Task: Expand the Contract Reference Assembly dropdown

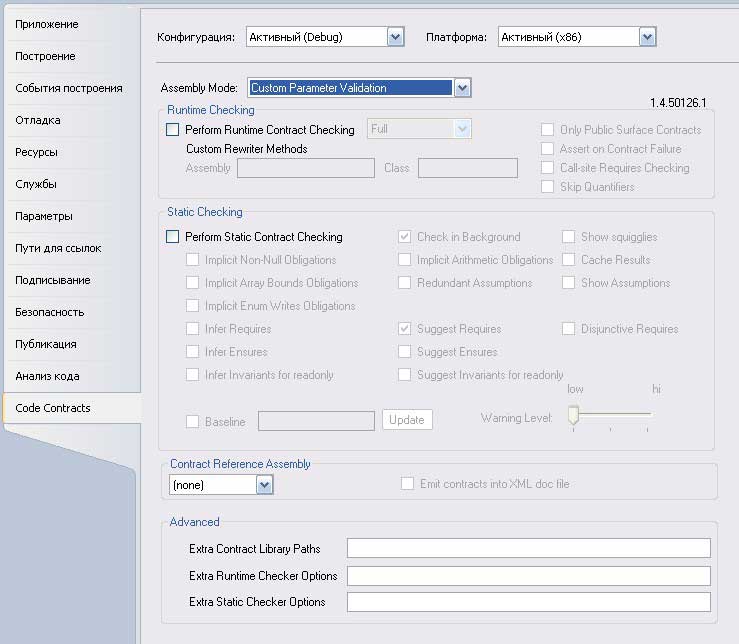Action: 264,485
